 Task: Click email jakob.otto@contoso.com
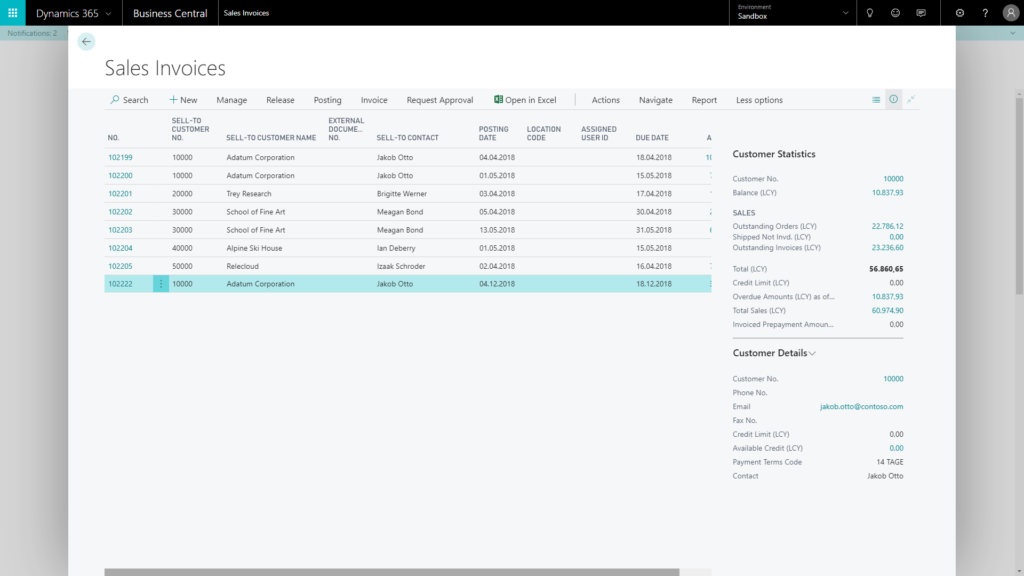(861, 406)
